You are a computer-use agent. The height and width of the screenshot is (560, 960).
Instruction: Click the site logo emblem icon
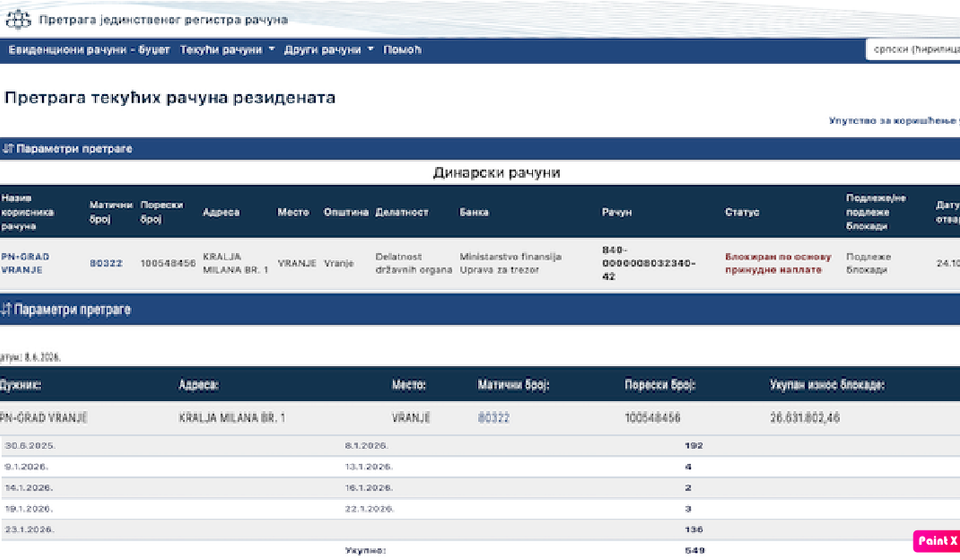[x=18, y=20]
